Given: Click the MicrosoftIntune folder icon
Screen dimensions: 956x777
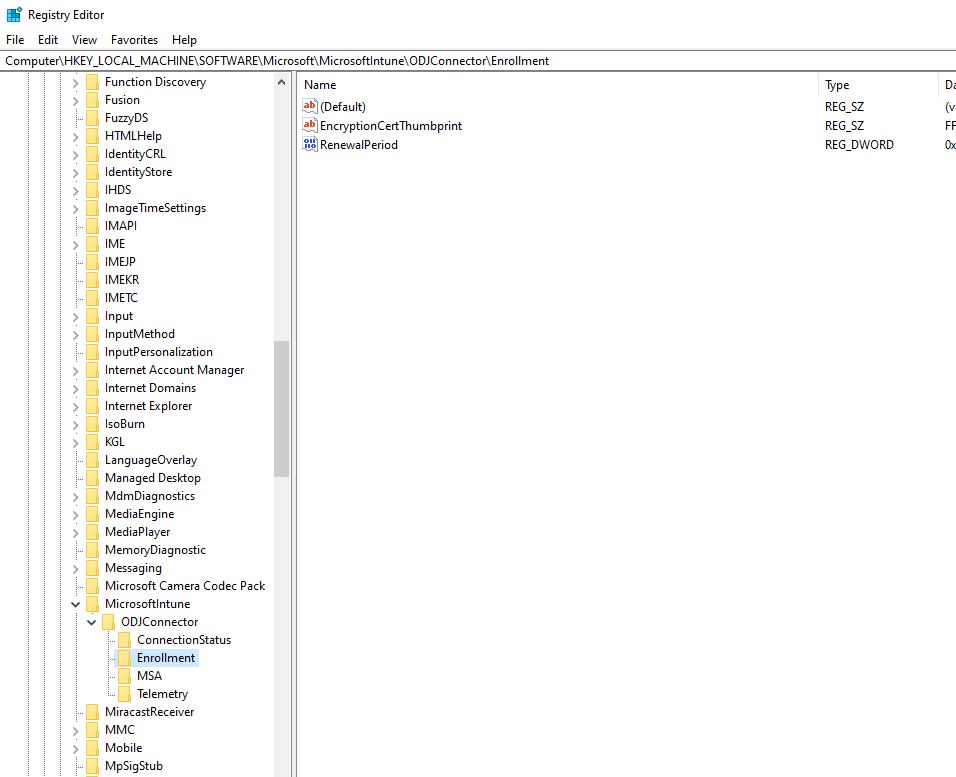Looking at the screenshot, I should pos(93,604).
